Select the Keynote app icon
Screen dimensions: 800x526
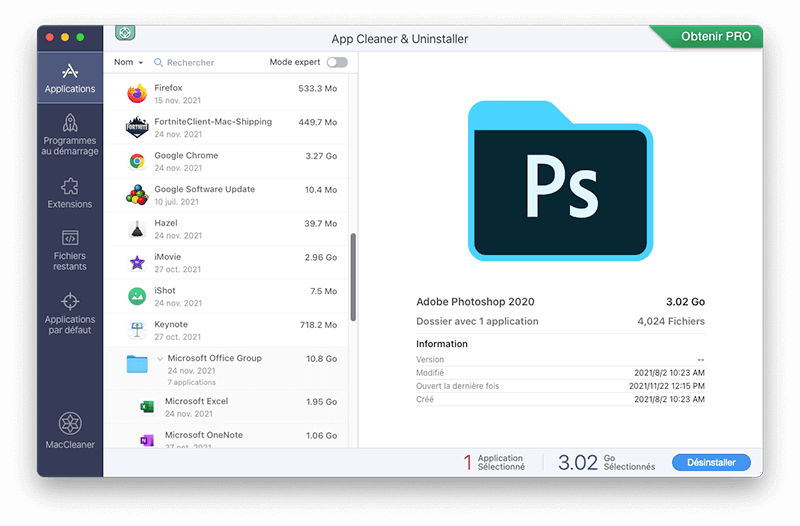click(x=137, y=330)
